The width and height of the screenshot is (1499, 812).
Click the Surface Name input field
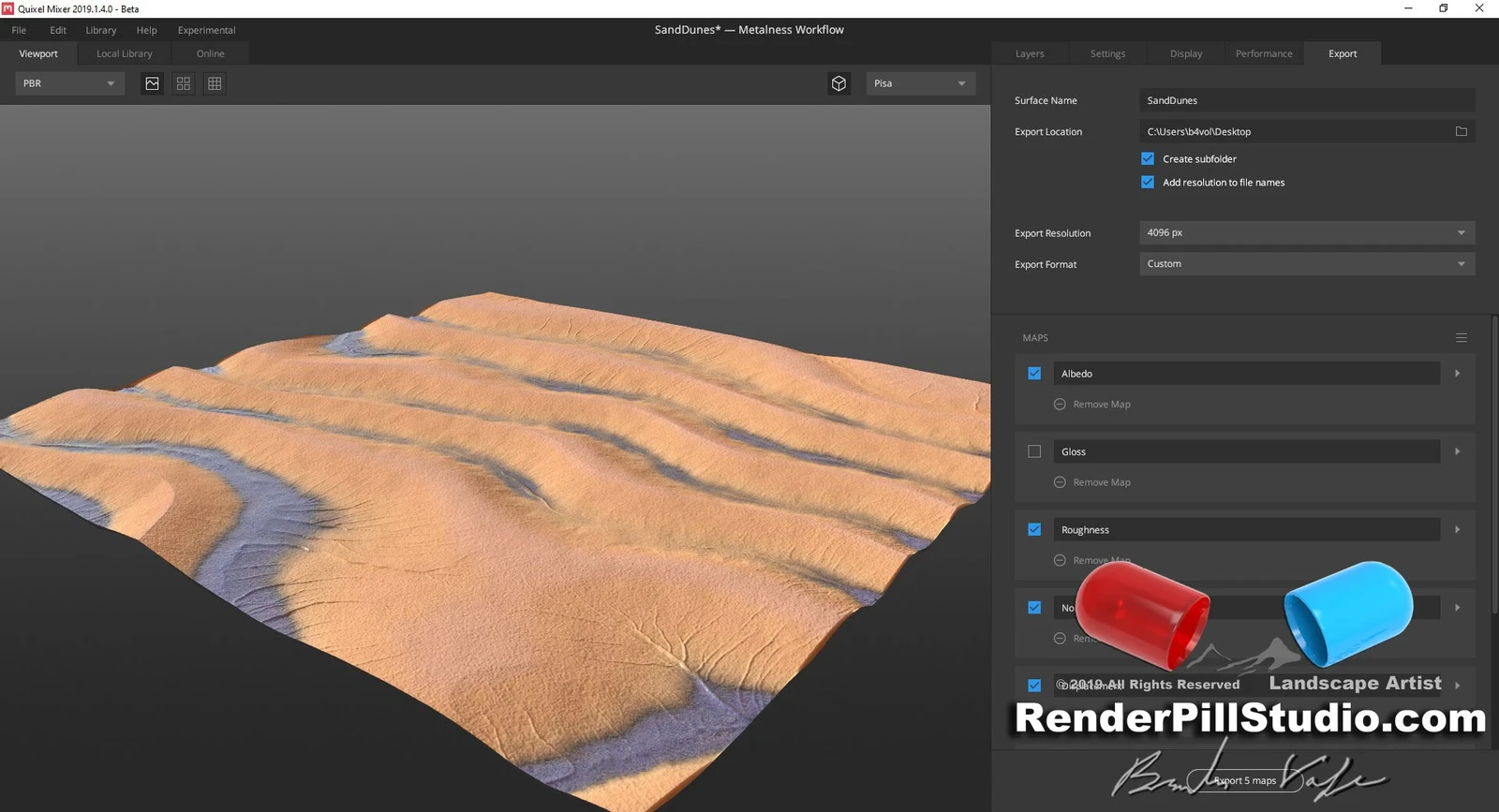1306,100
